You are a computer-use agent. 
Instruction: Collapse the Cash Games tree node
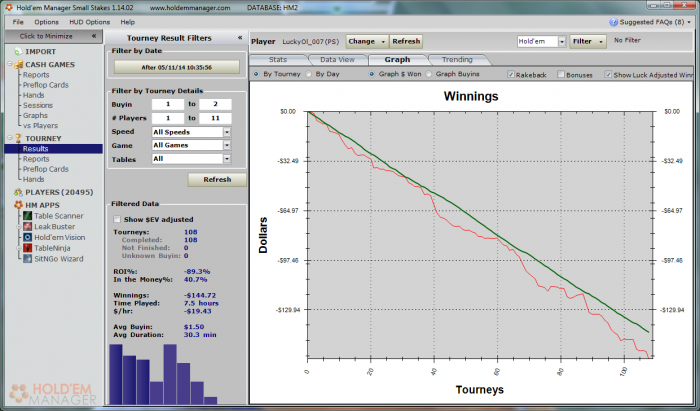pos(10,64)
